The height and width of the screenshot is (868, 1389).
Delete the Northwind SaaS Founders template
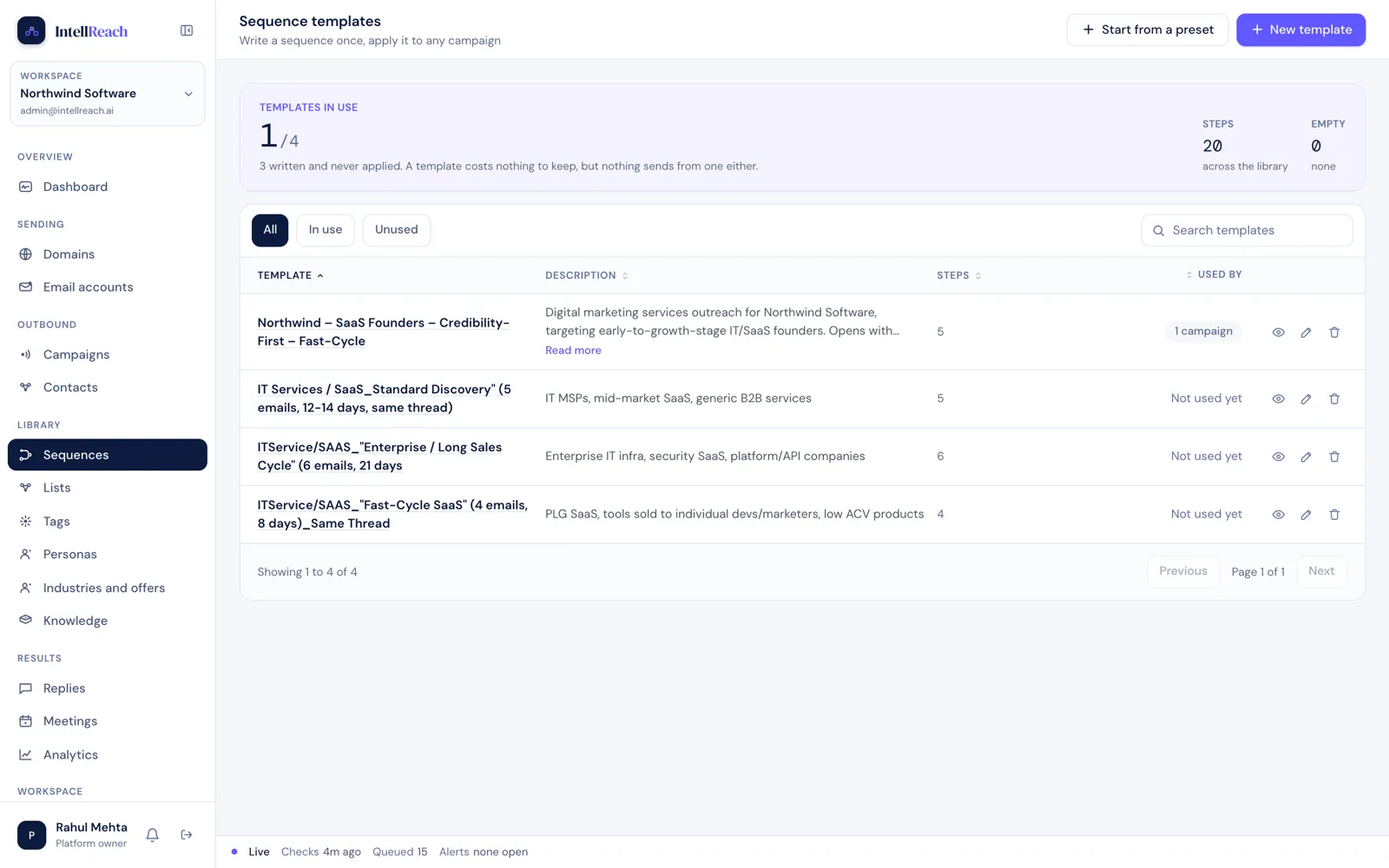[1334, 332]
